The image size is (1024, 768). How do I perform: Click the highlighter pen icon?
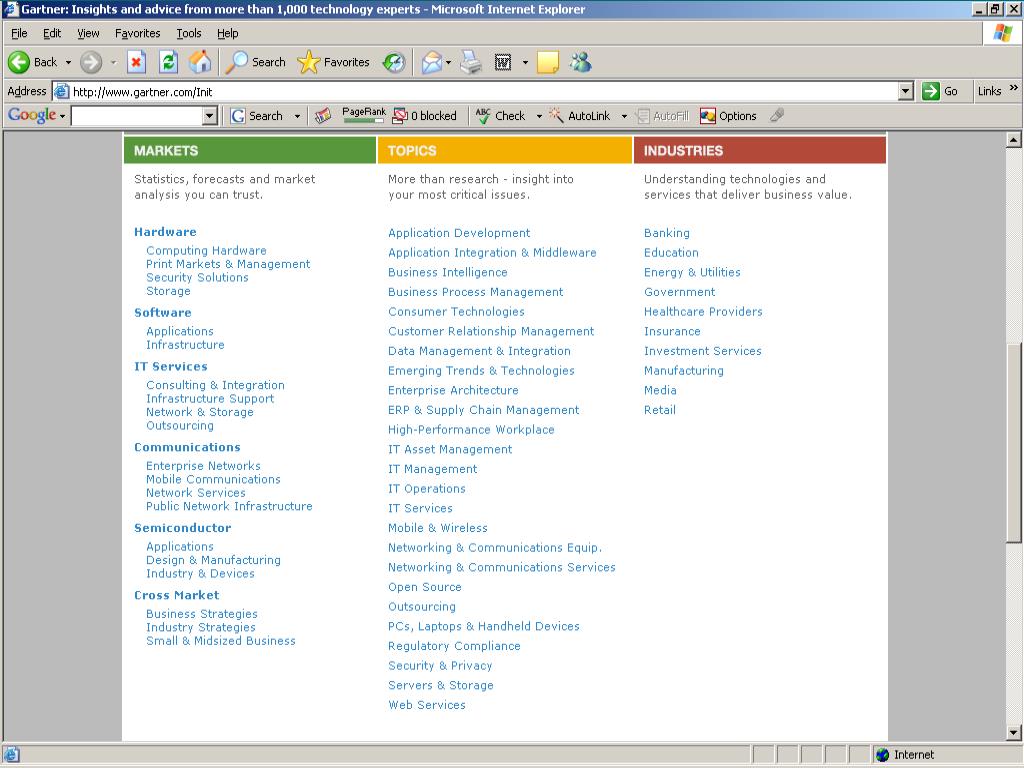(776, 116)
